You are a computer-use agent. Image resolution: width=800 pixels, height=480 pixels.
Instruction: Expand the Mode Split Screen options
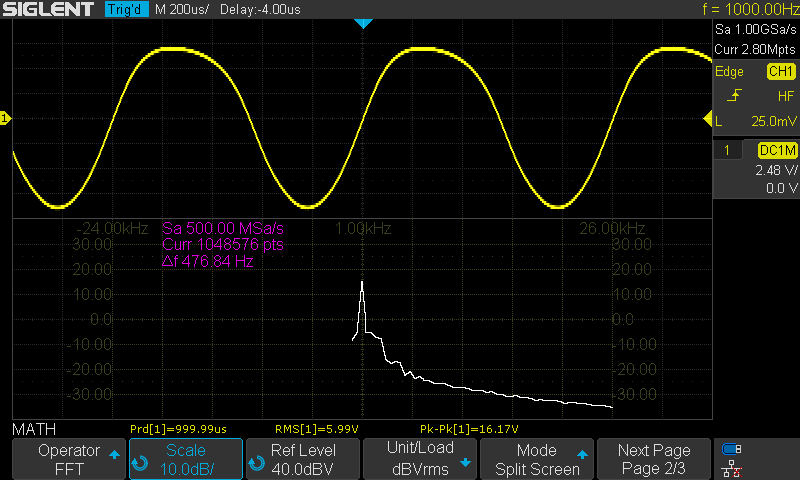pos(537,459)
